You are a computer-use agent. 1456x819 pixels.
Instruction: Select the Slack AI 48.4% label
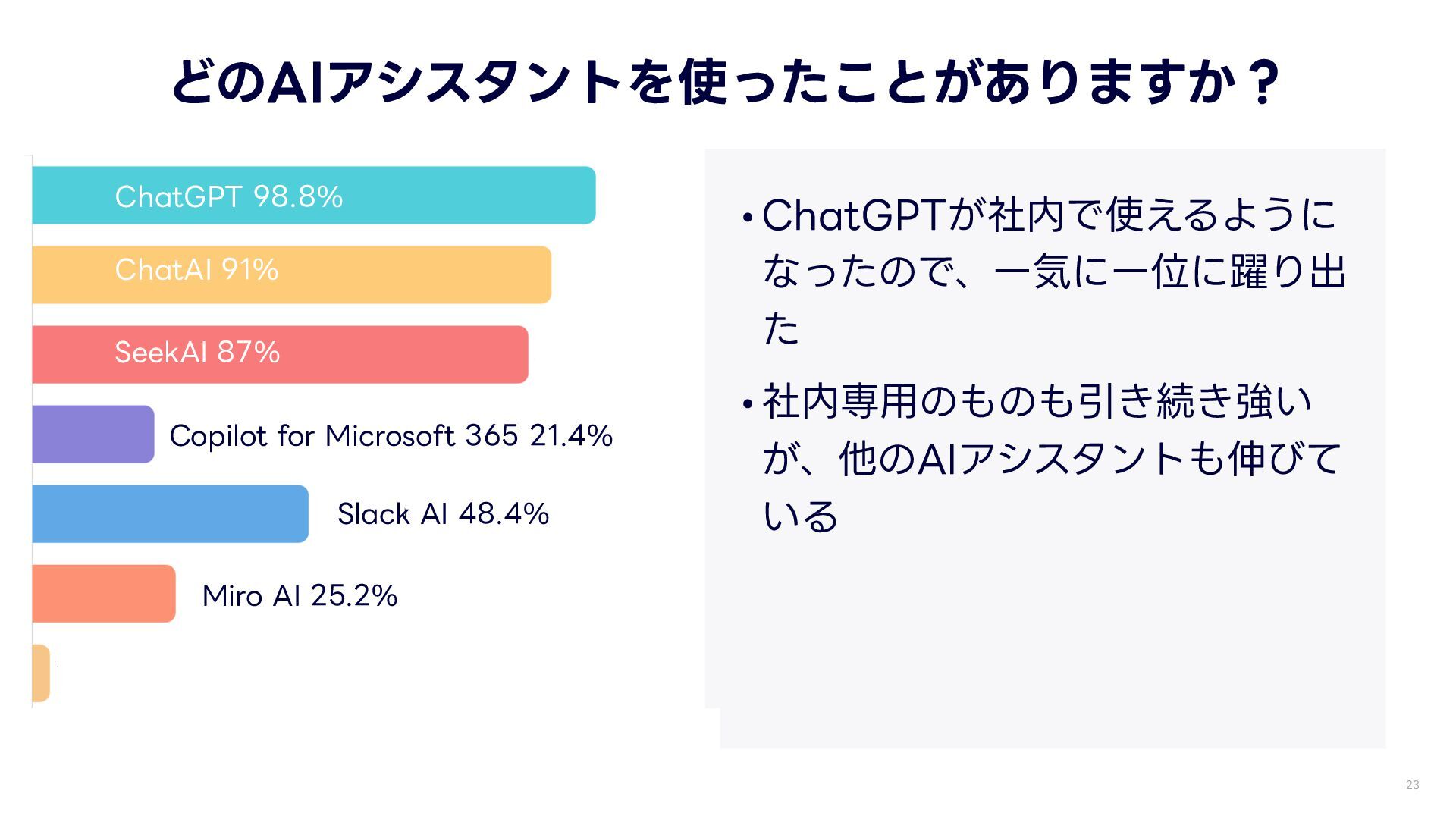pyautogui.click(x=443, y=514)
